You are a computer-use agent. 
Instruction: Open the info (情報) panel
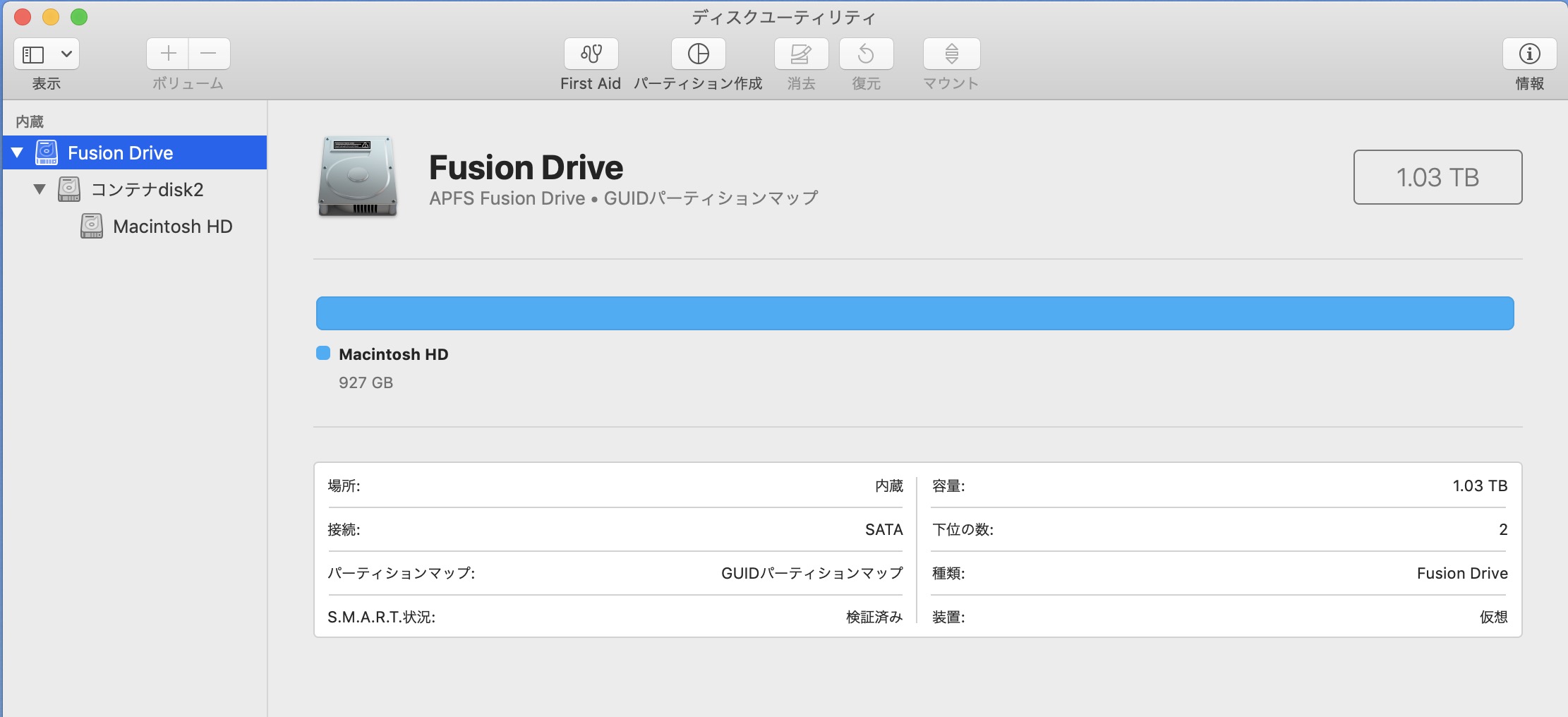[1529, 54]
